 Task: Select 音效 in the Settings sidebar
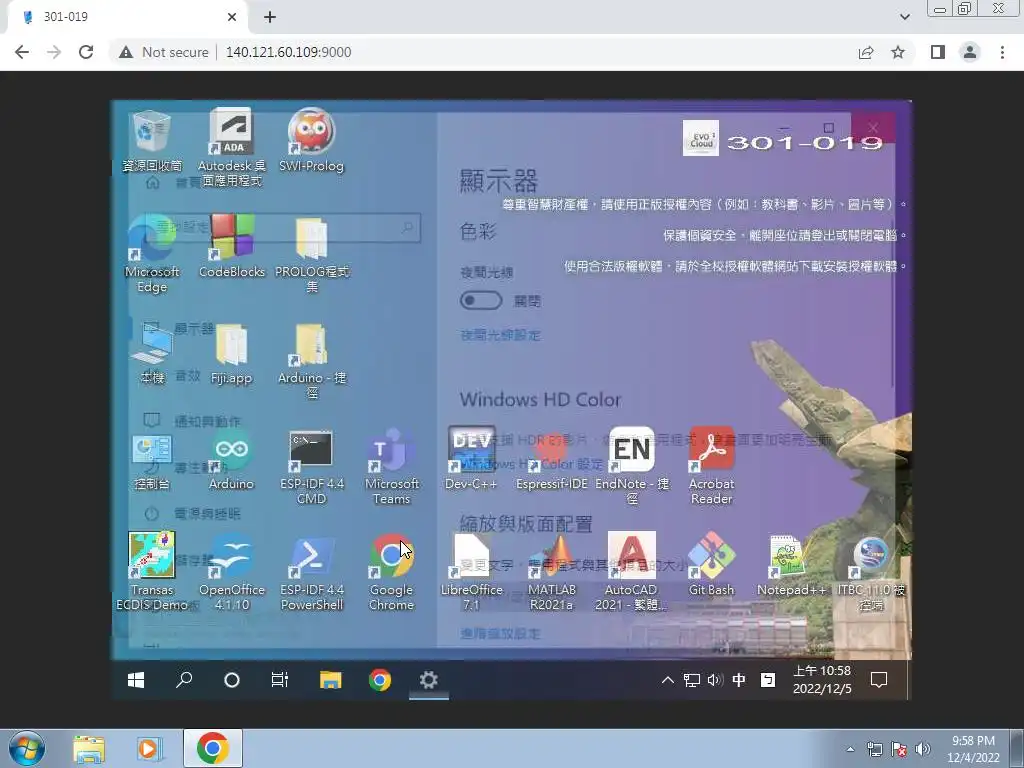pyautogui.click(x=187, y=375)
